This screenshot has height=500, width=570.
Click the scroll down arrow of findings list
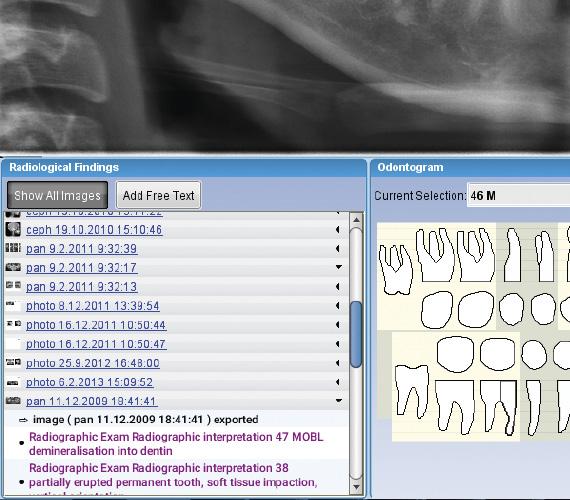coord(356,487)
